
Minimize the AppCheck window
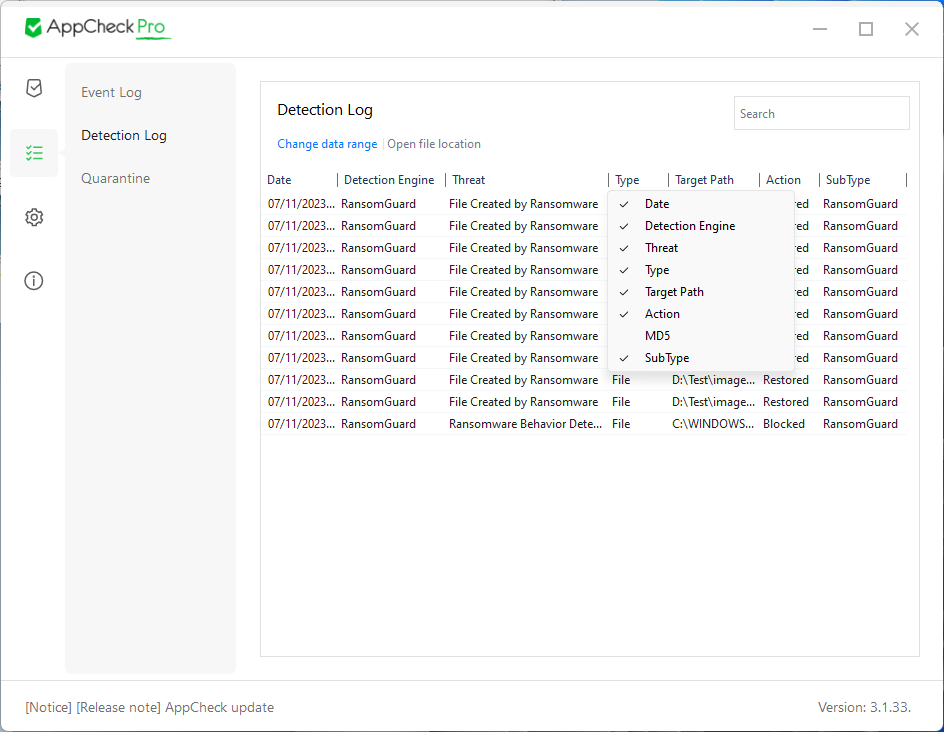pyautogui.click(x=820, y=29)
